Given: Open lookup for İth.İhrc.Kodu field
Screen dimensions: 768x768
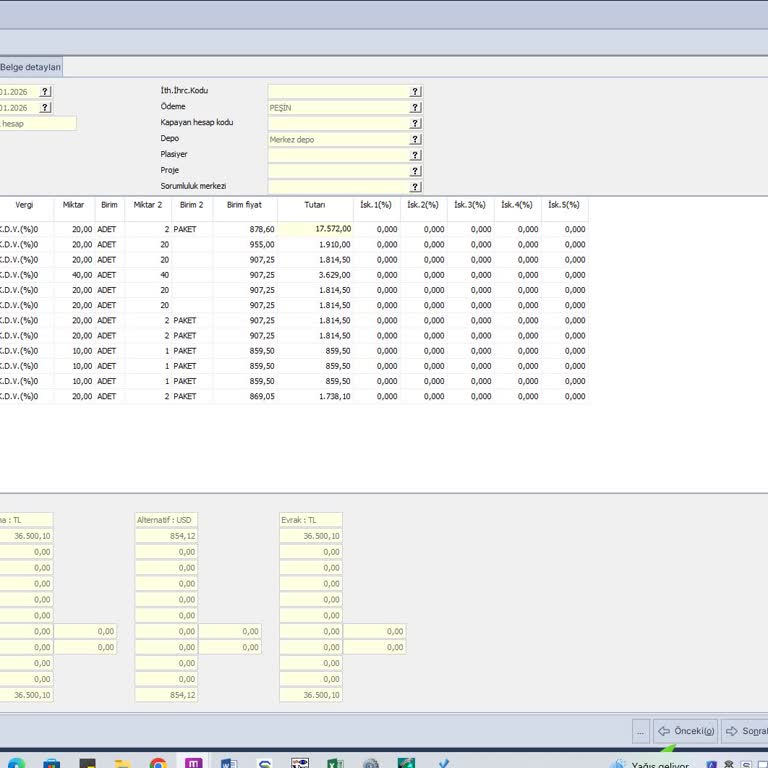Looking at the screenshot, I should pyautogui.click(x=415, y=91).
